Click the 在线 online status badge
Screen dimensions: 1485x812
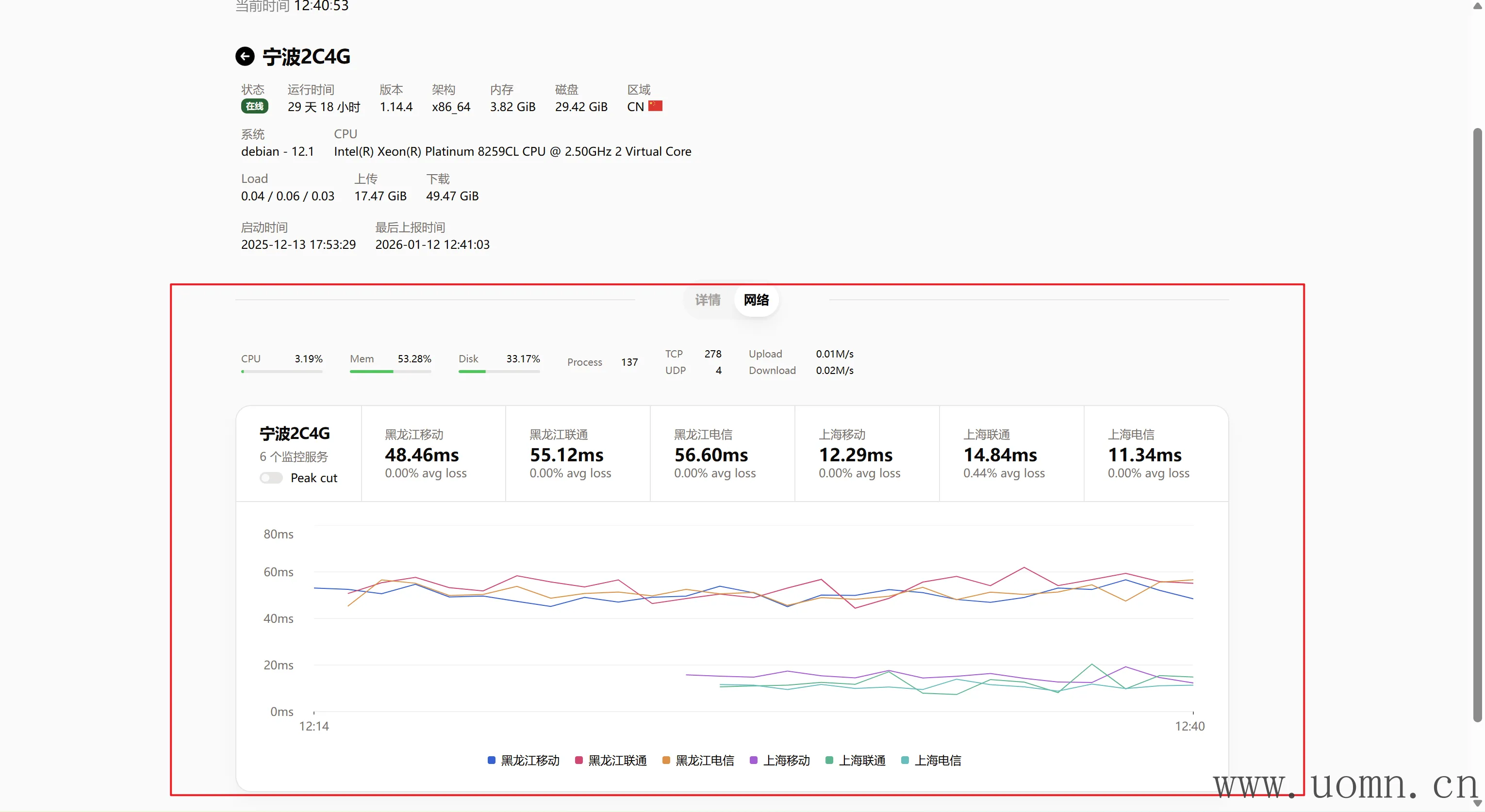[x=254, y=106]
